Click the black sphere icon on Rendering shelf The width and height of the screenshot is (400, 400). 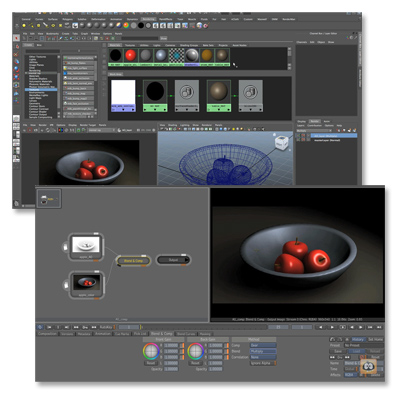(141, 25)
